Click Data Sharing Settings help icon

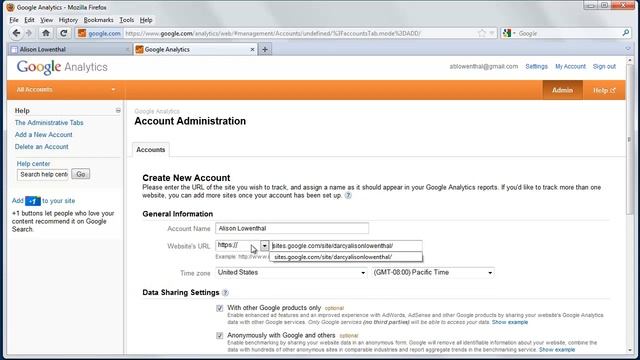[x=225, y=293]
